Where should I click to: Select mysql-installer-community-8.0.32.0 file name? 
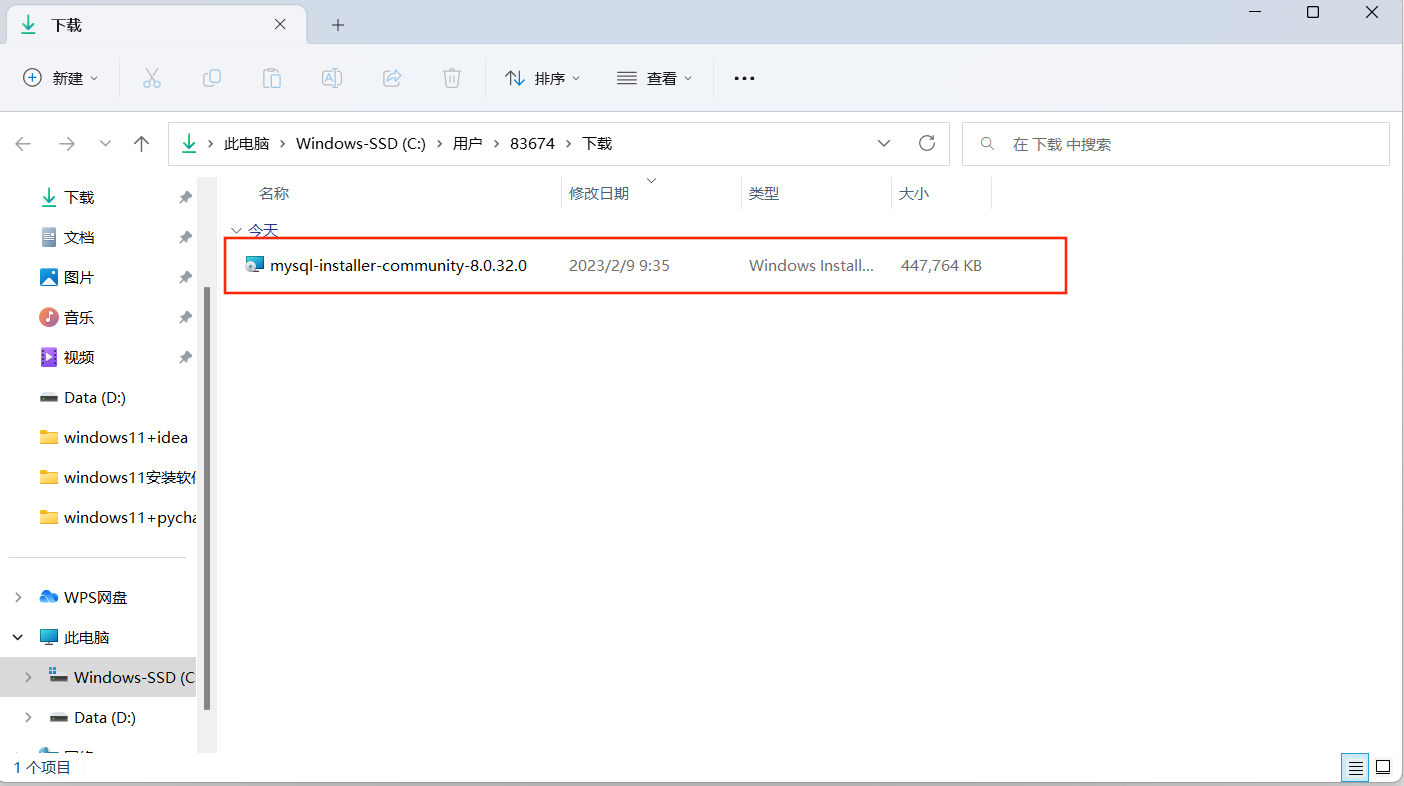pyautogui.click(x=398, y=266)
